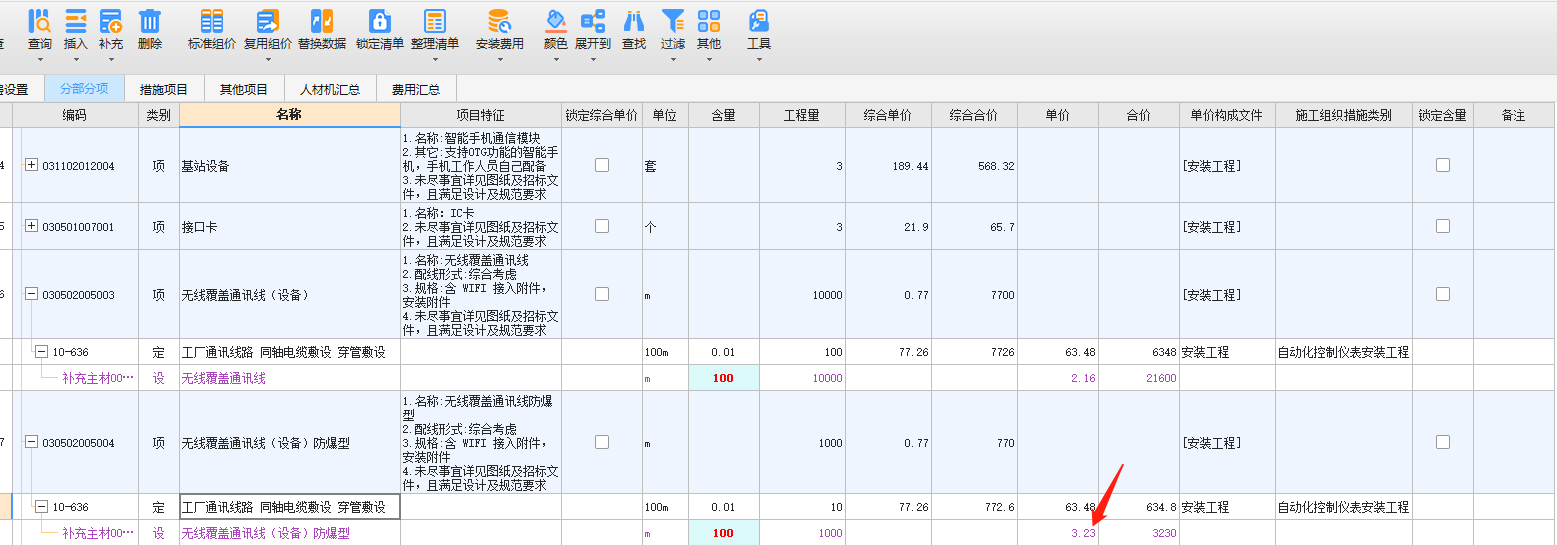
Task: Click the 名称 column header
Action: 290,115
